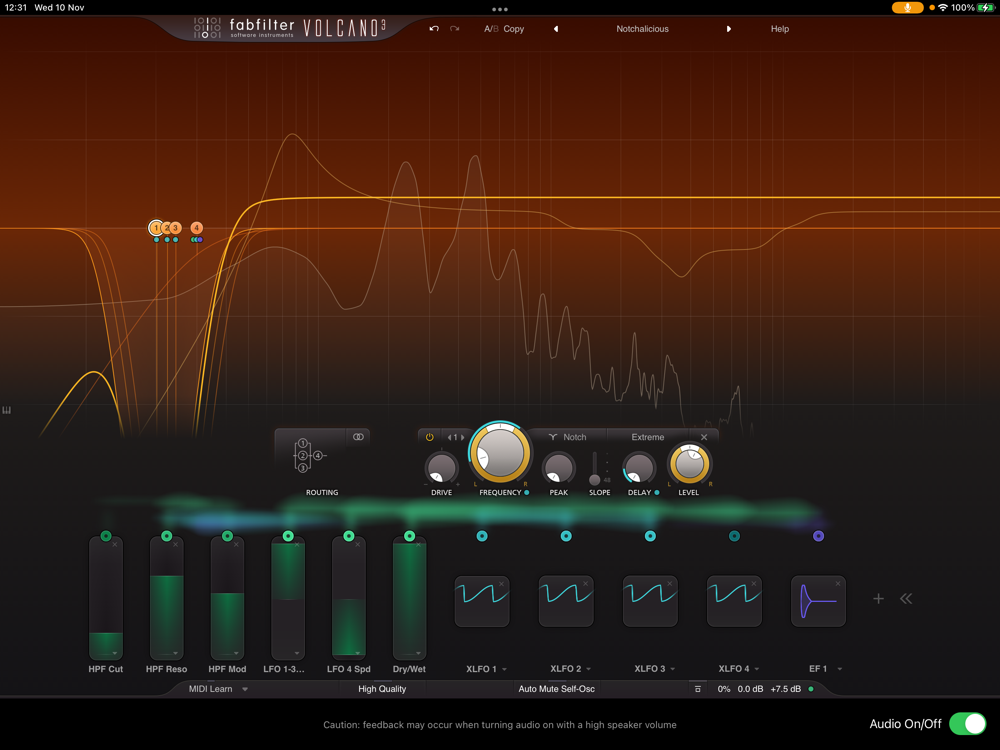Open the Extreme filter style menu
Viewport: 1000px width, 750px height.
tap(647, 437)
